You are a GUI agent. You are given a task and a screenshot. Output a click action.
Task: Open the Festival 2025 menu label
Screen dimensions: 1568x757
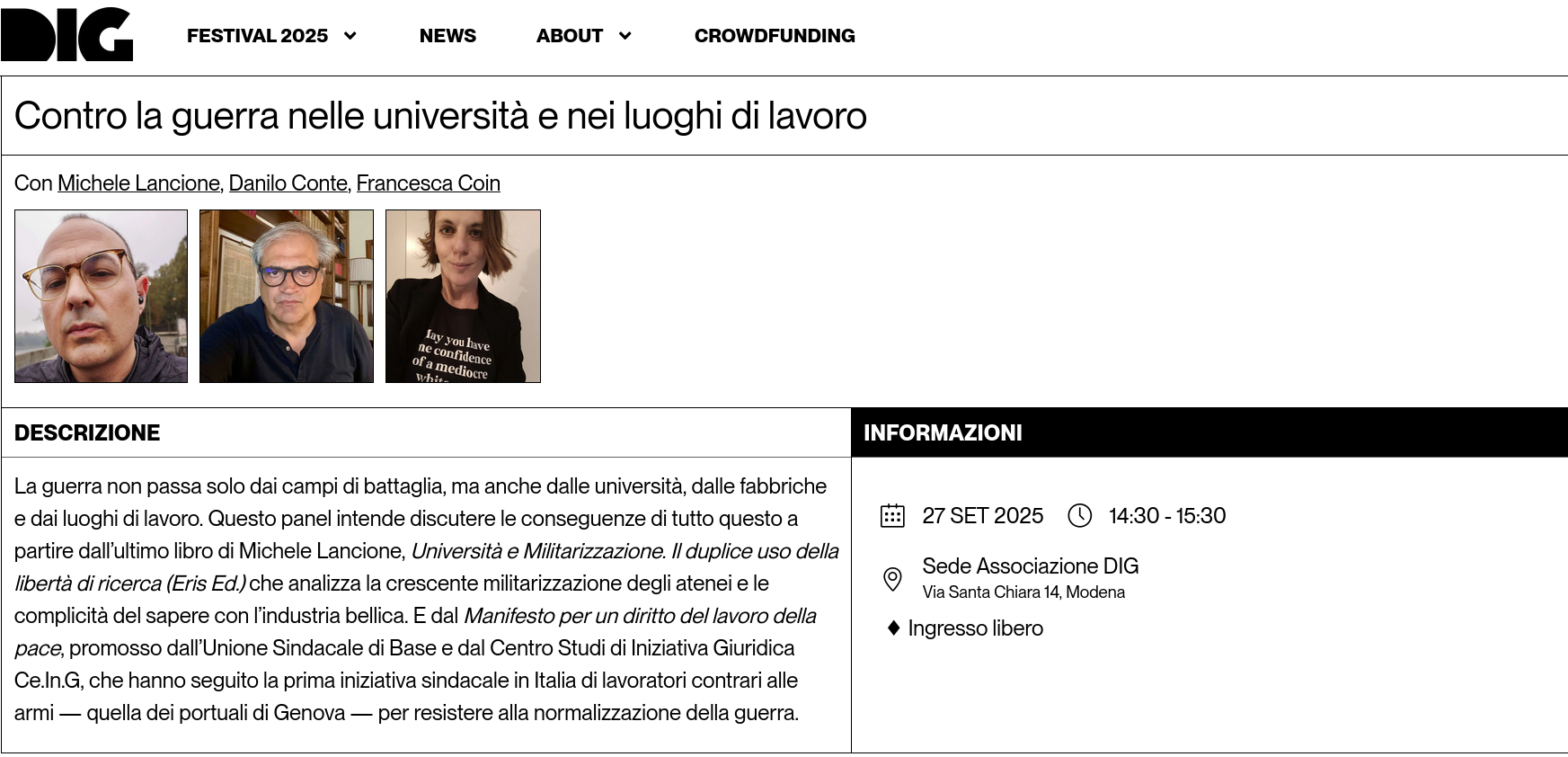click(x=257, y=36)
